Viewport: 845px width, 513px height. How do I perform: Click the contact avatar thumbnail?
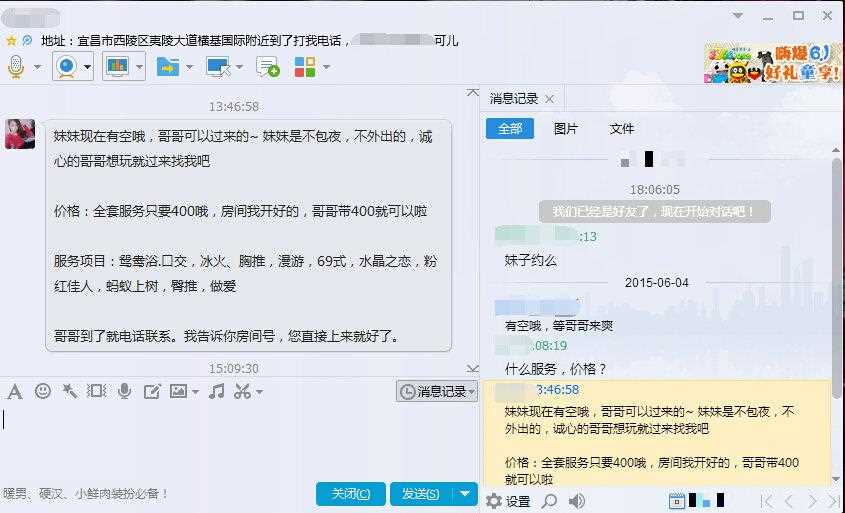coord(20,134)
